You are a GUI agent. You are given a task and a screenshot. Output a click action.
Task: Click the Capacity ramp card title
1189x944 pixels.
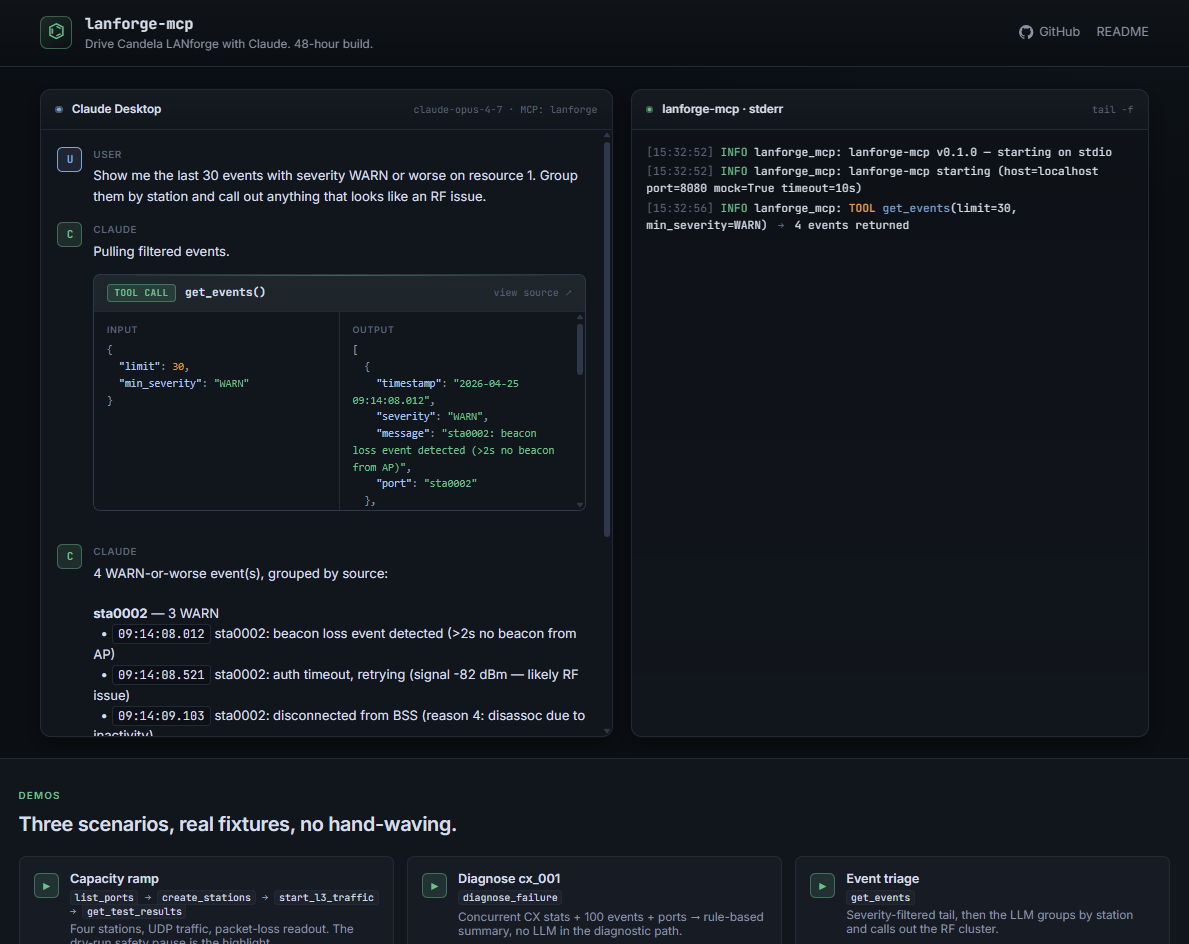[115, 878]
